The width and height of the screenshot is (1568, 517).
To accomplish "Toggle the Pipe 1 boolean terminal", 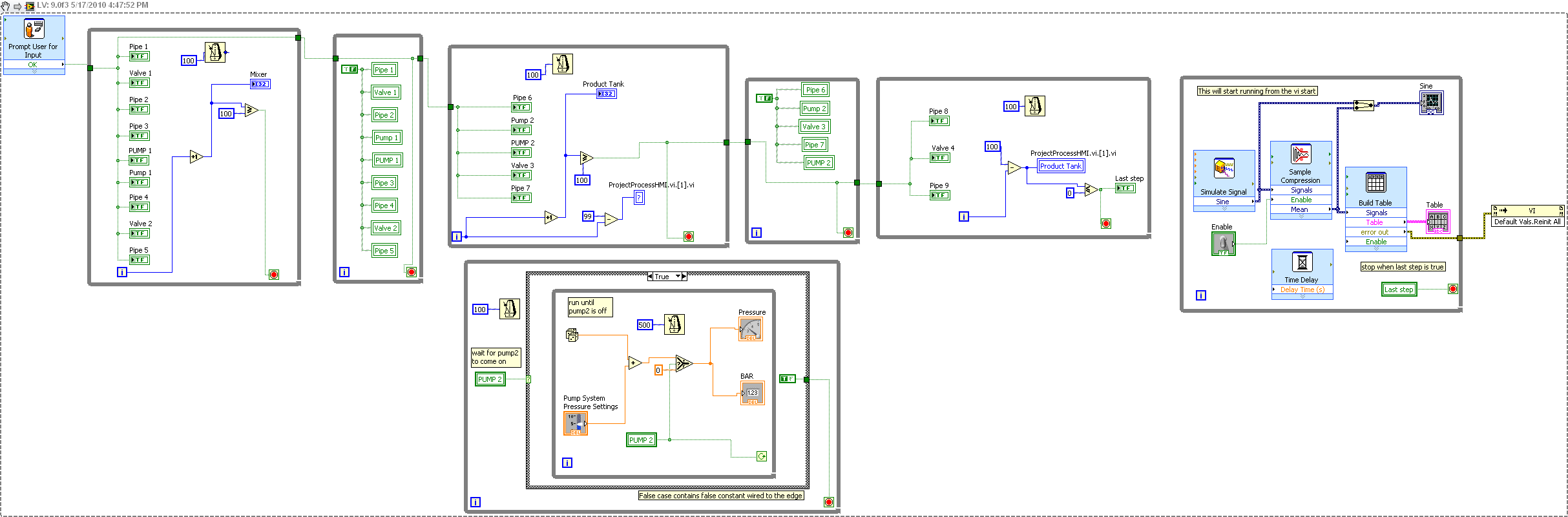I will pos(140,56).
